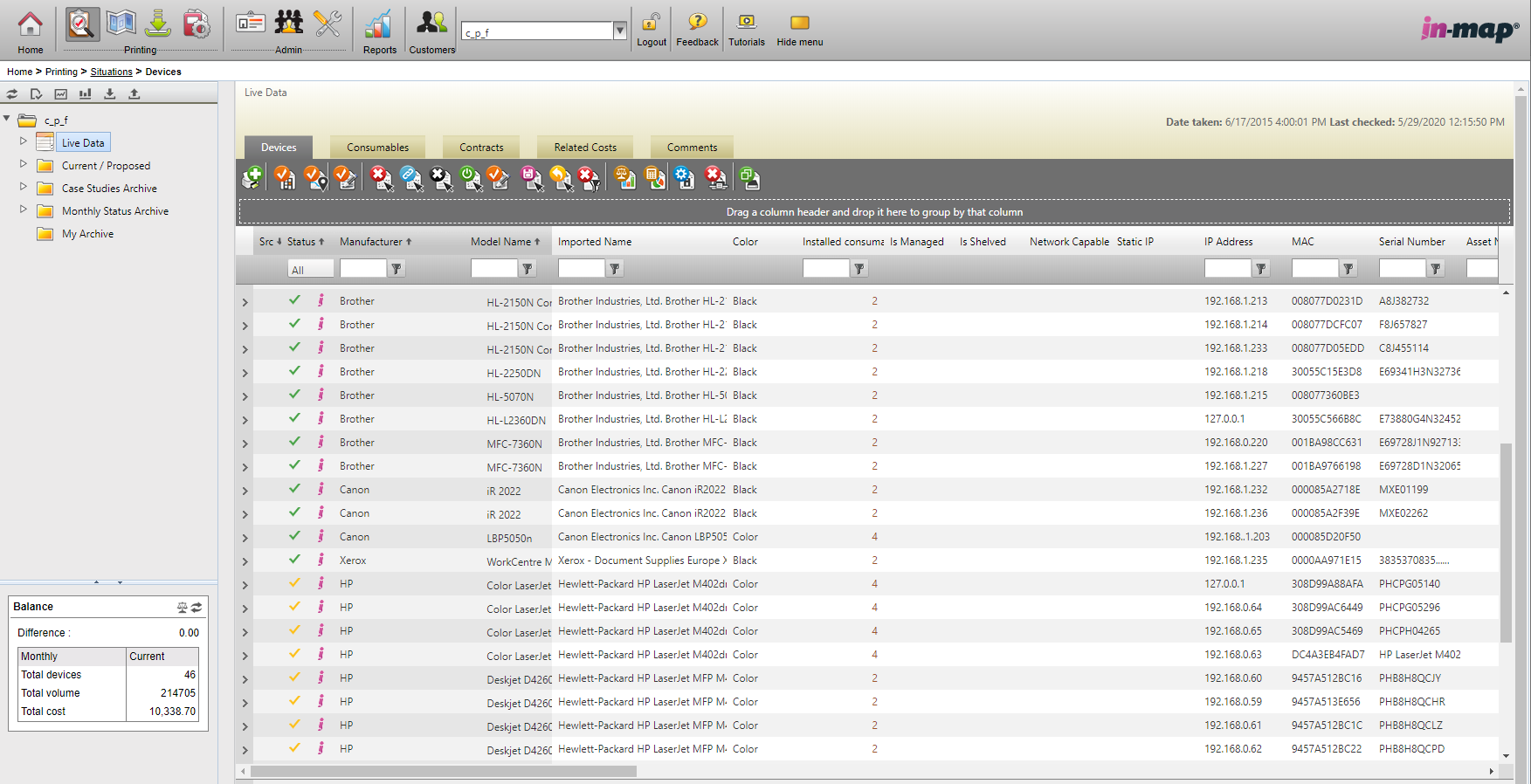Click the blue gear settings document icon
This screenshot has height=784, width=1531.
click(x=685, y=178)
